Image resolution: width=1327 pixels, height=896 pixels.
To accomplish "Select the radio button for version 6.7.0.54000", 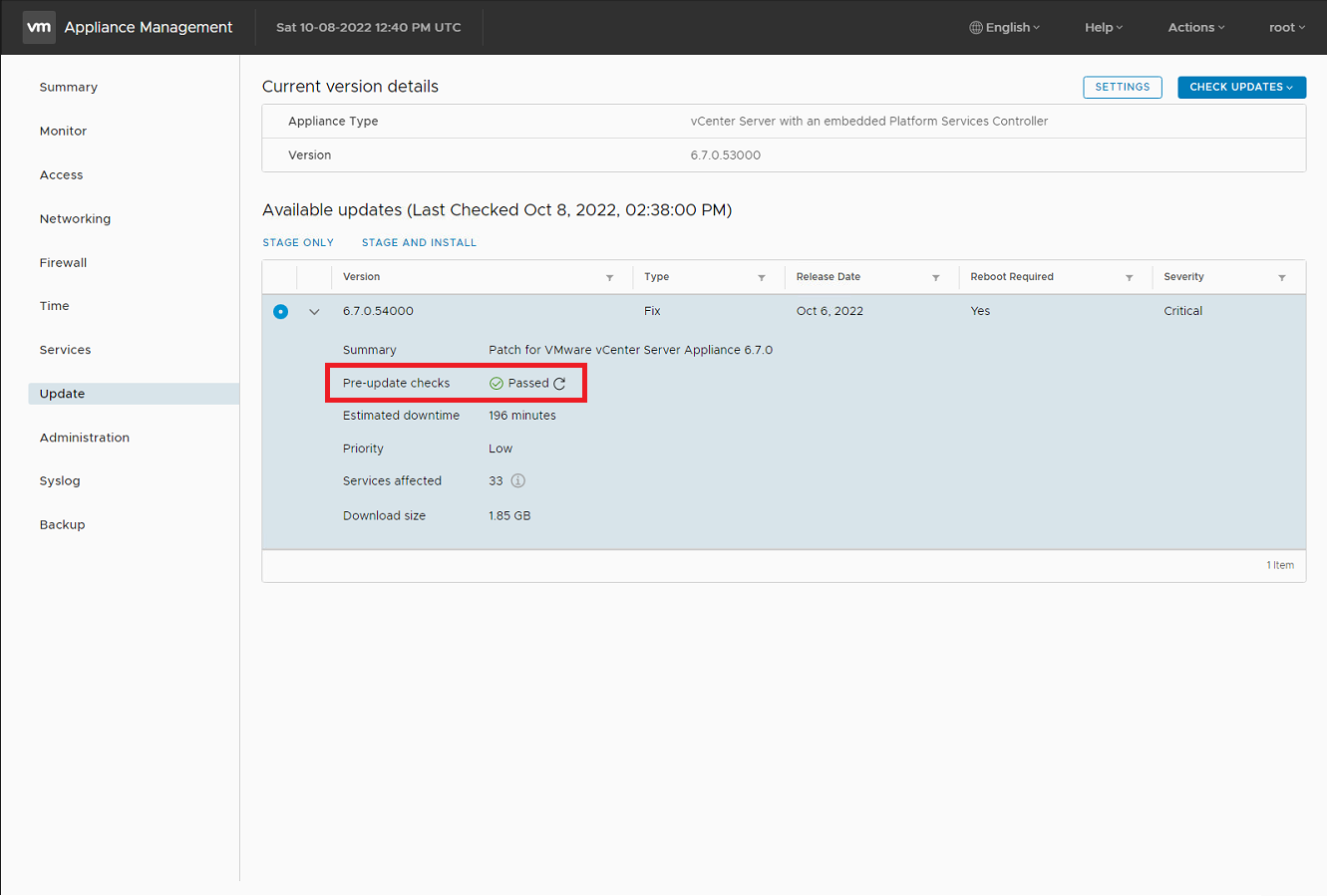I will (x=280, y=312).
